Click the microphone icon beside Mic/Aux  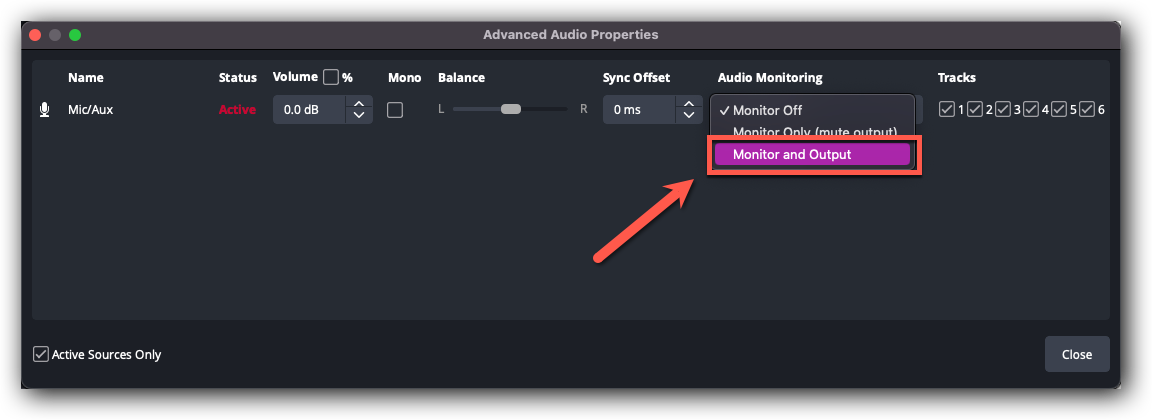[44, 110]
